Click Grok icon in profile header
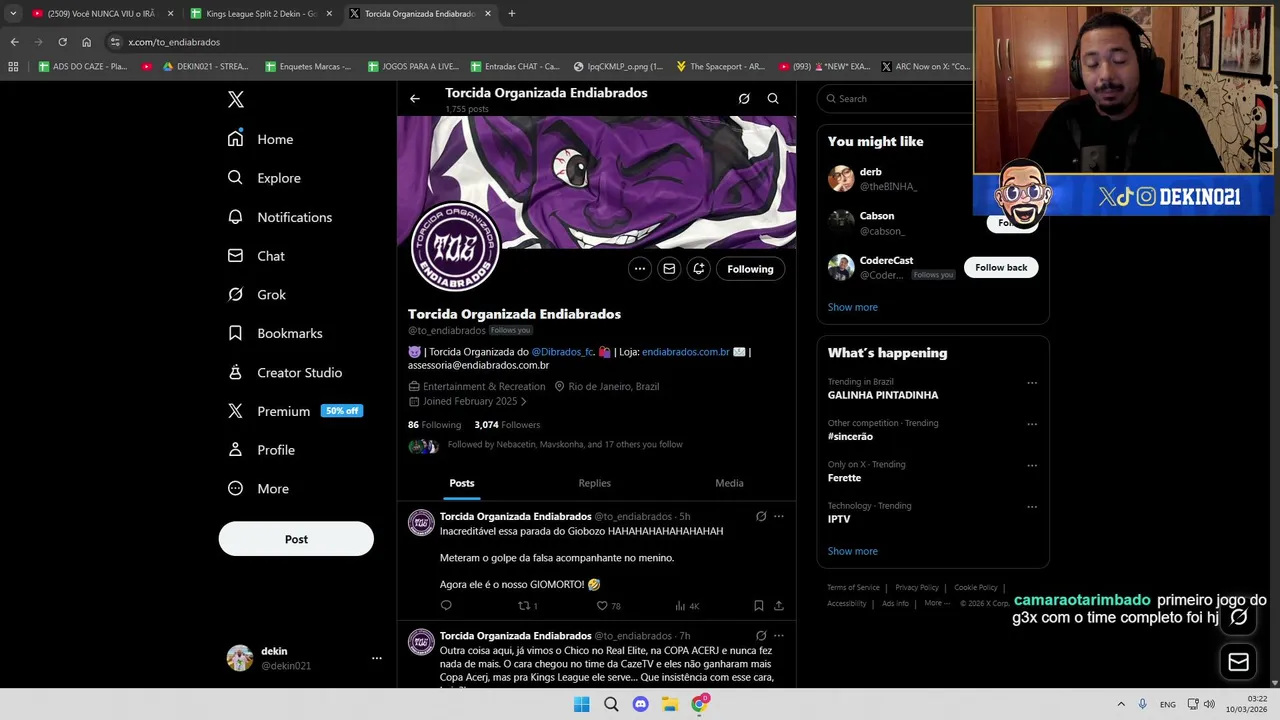1280x720 pixels. point(744,99)
